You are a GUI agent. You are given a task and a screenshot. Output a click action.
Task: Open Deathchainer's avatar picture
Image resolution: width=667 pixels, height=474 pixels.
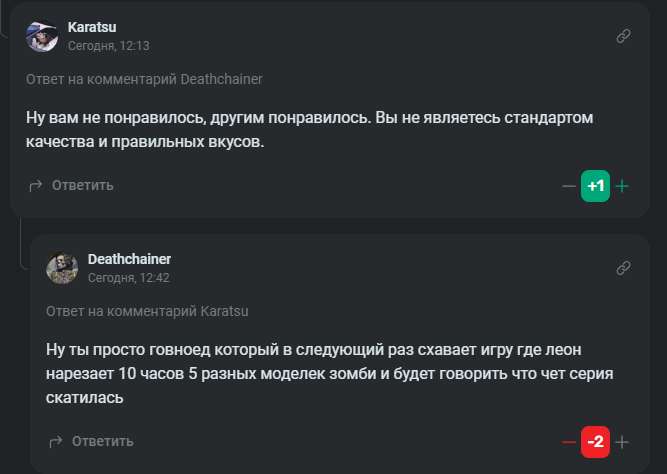coord(62,268)
